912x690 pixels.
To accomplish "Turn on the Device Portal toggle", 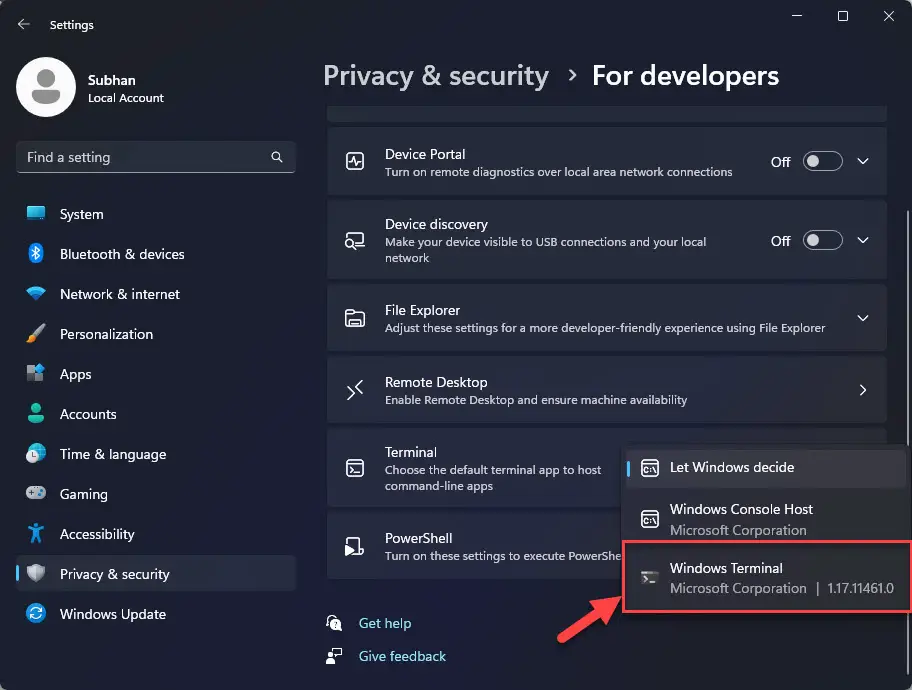I will tap(822, 161).
